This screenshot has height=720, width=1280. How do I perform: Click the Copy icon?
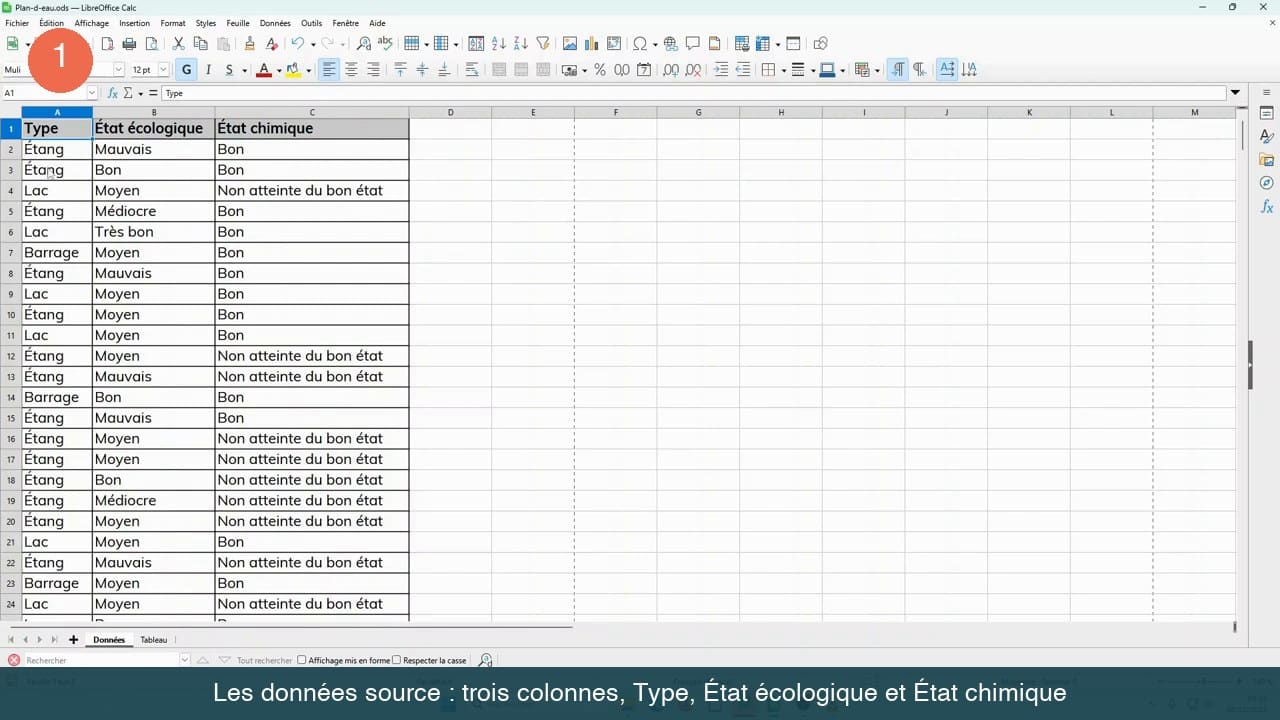pyautogui.click(x=200, y=44)
